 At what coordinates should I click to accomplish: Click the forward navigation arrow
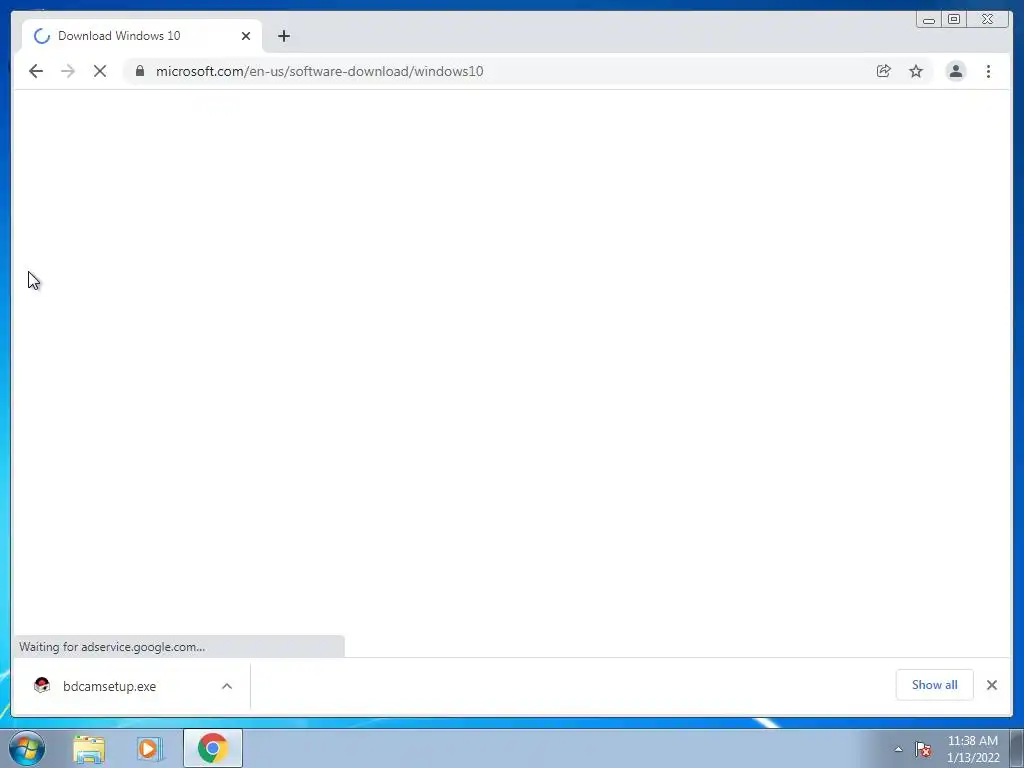68,71
